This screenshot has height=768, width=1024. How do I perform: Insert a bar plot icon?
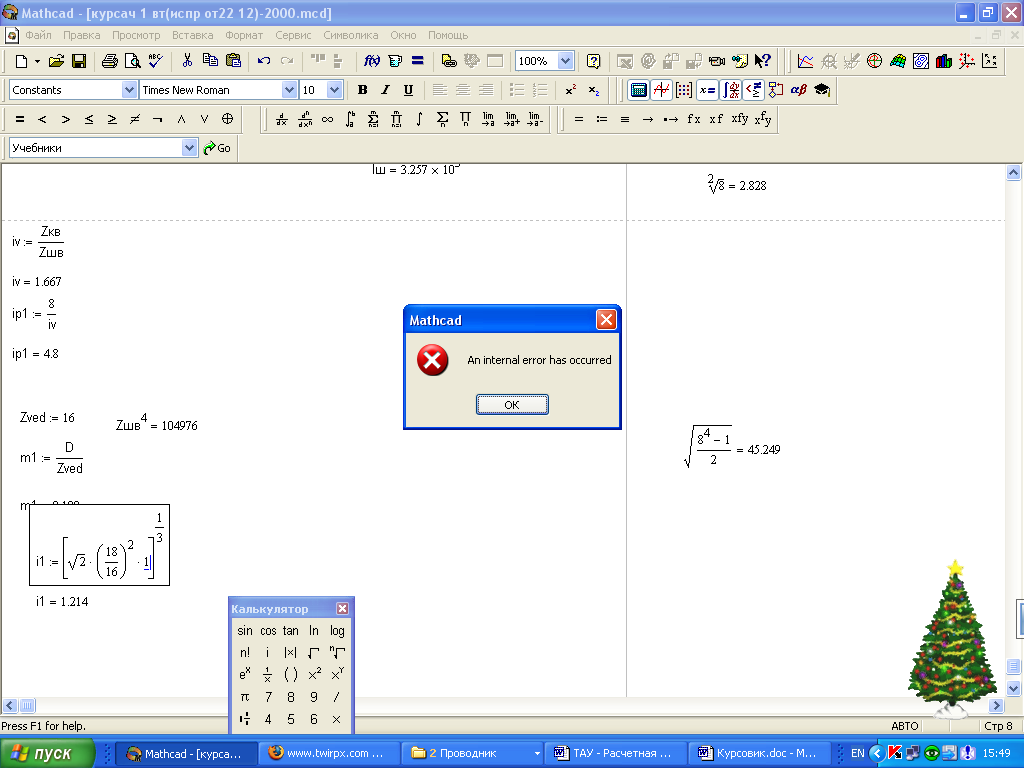(x=944, y=61)
